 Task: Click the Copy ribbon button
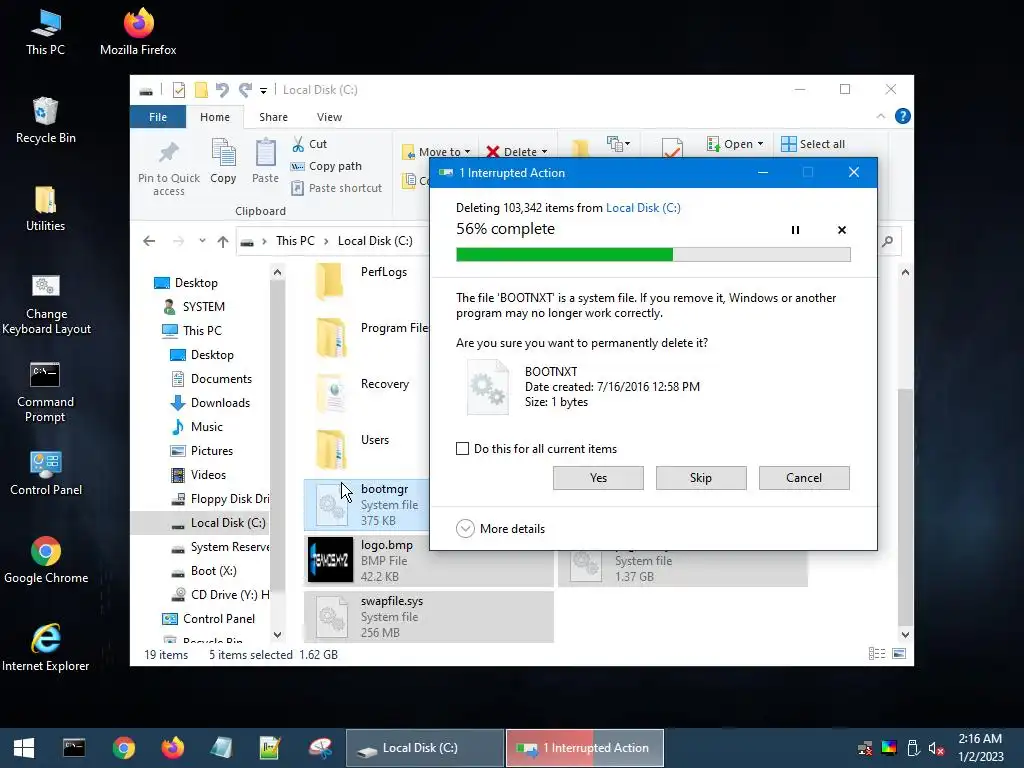223,161
